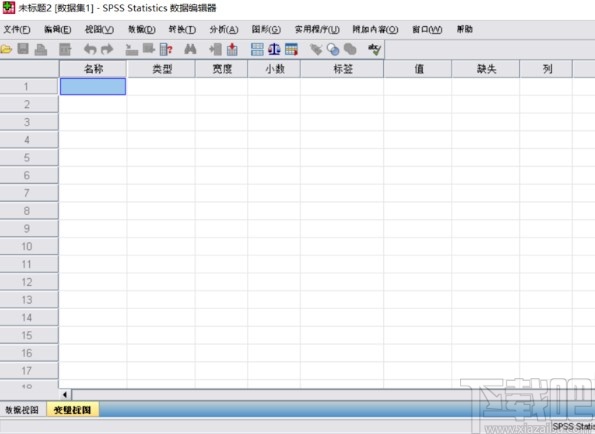This screenshot has width=595, height=434.
Task: Click the split file grid icon
Action: [257, 49]
